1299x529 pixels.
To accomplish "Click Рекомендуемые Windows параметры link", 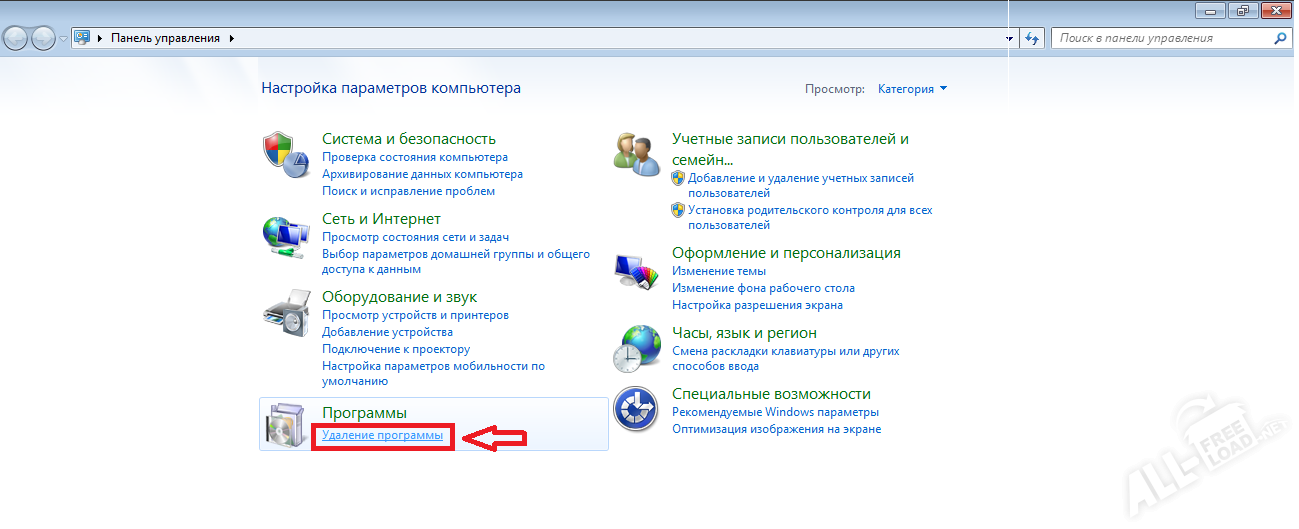I will 775,412.
